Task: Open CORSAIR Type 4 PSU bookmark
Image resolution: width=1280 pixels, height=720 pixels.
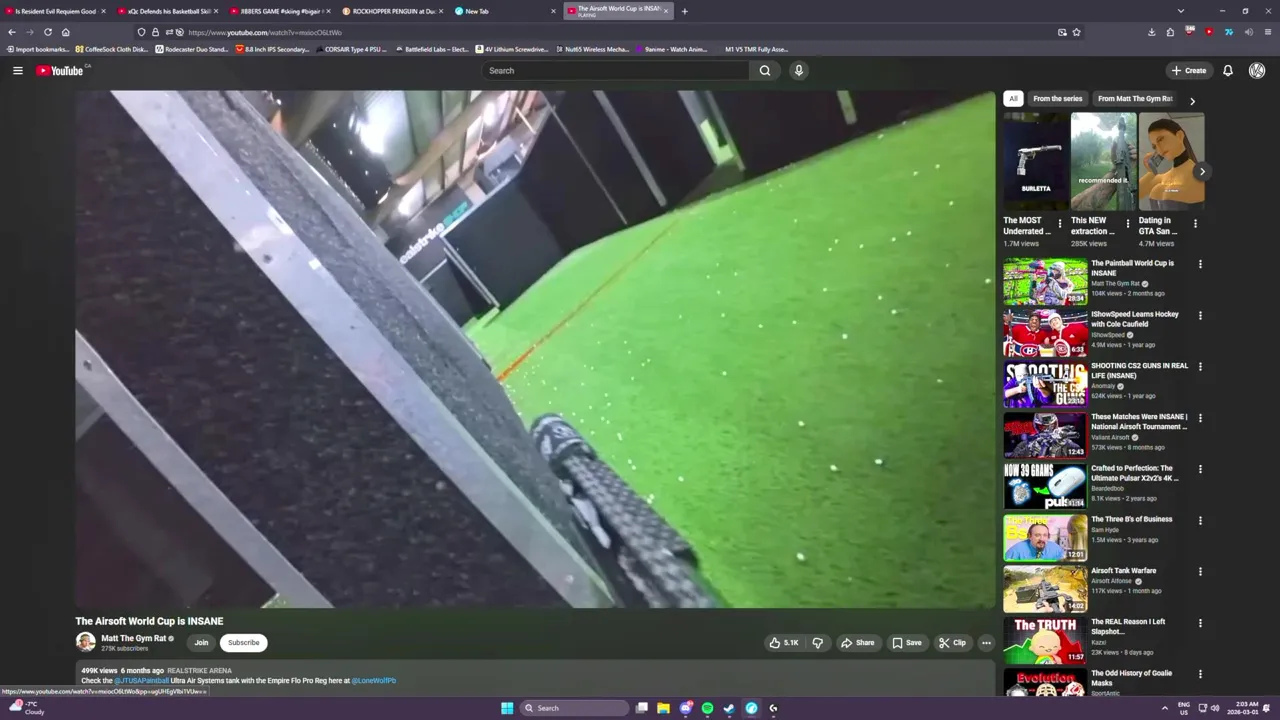Action: pyautogui.click(x=349, y=49)
